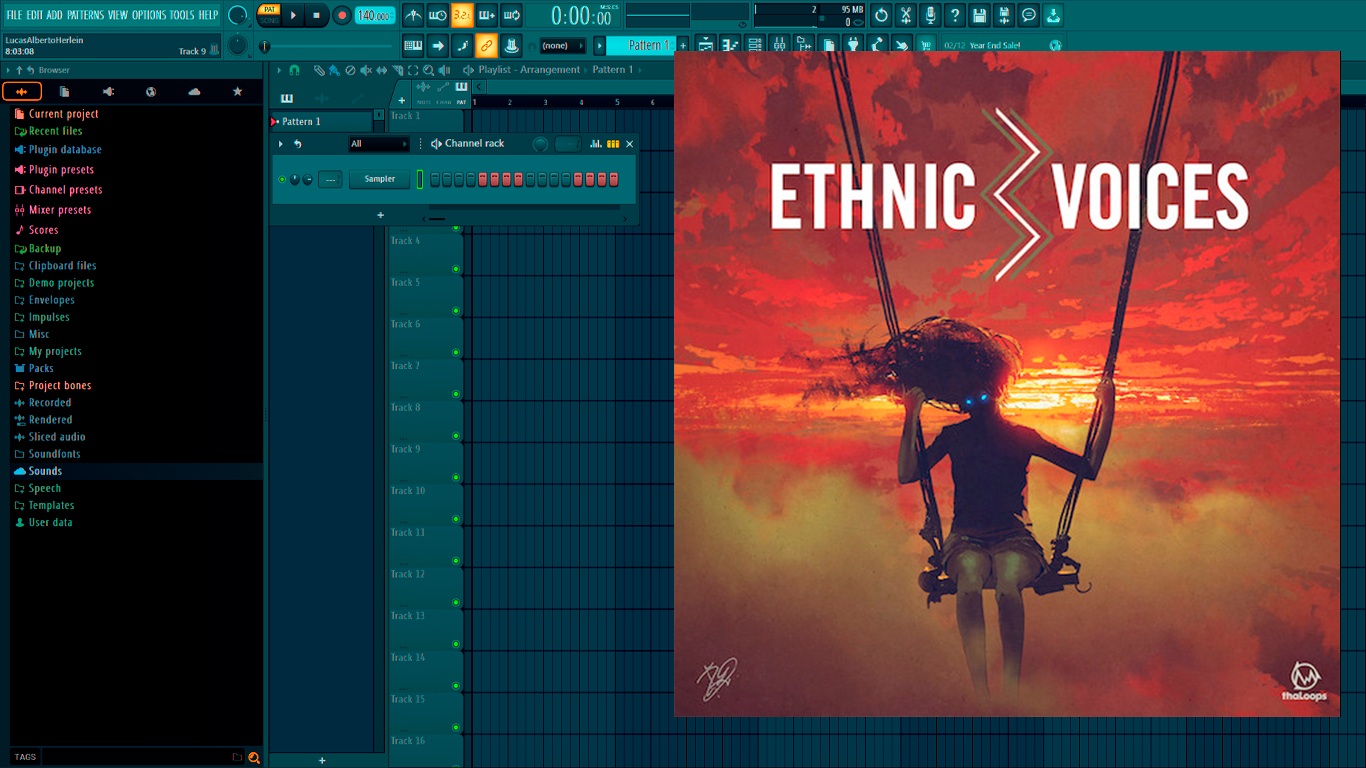This screenshot has height=768, width=1366.
Task: Toggle the 3.2.1 countdown before recording
Action: point(462,15)
